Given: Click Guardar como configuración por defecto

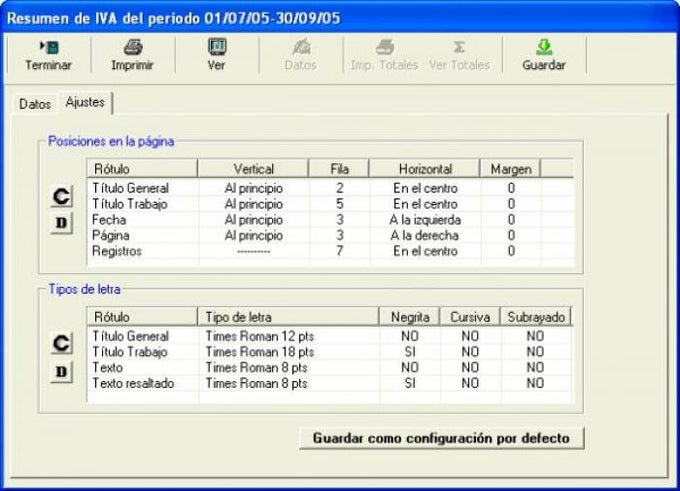Looking at the screenshot, I should click(441, 438).
